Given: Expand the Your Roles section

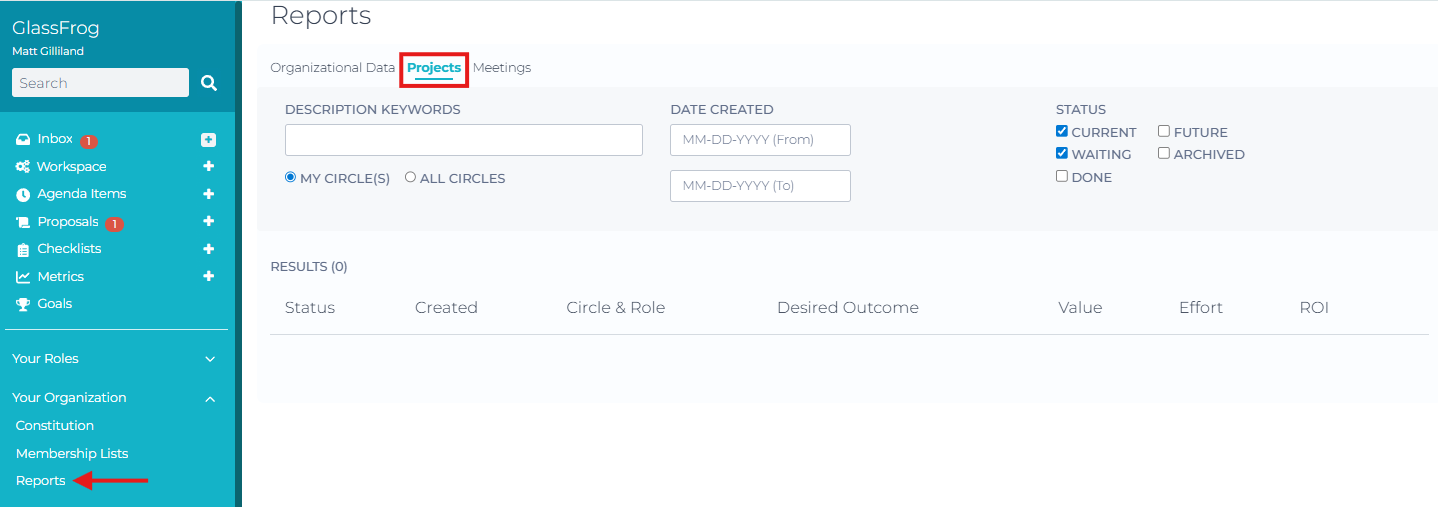Looking at the screenshot, I should click(210, 359).
